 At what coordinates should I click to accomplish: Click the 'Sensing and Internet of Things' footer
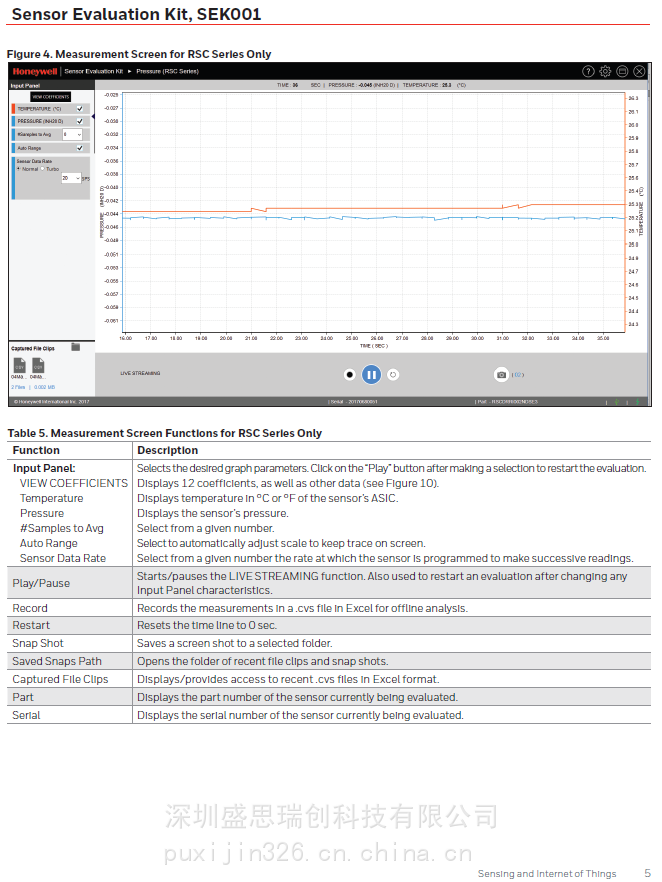tap(547, 873)
